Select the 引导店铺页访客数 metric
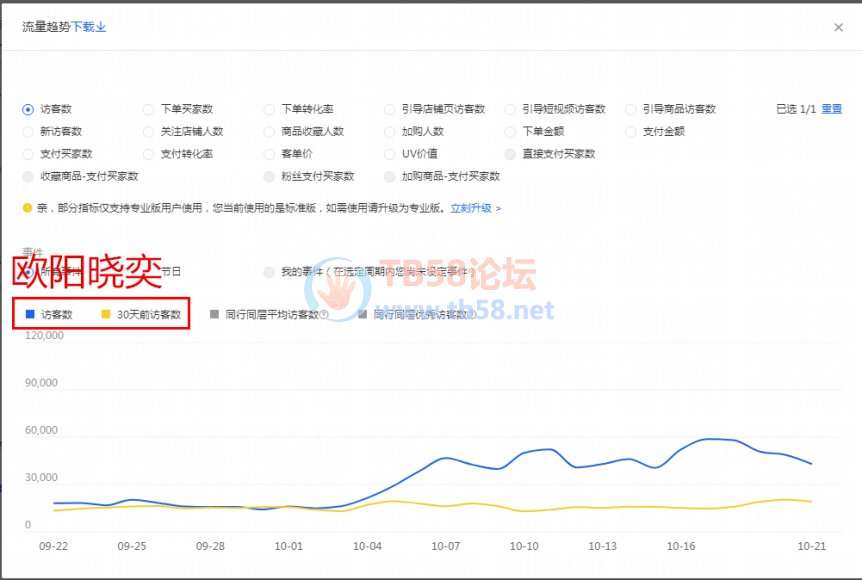This screenshot has height=580, width=862. click(389, 109)
